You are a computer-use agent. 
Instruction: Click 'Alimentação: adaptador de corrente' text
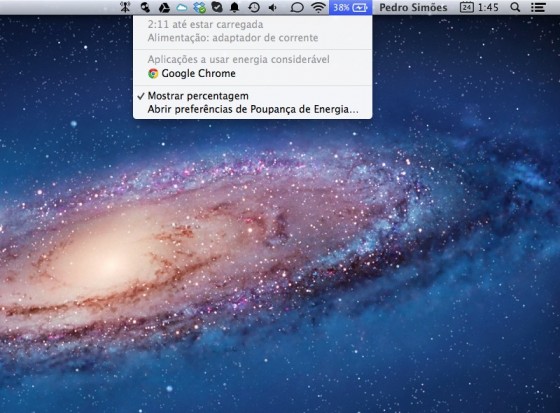pyautogui.click(x=233, y=38)
